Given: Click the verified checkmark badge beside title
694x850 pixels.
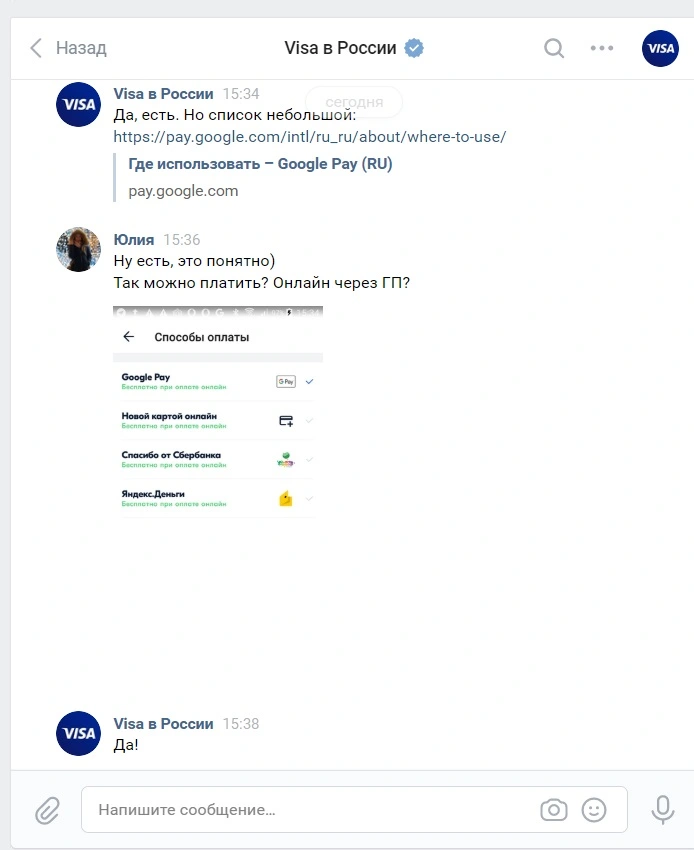Looking at the screenshot, I should (x=414, y=48).
